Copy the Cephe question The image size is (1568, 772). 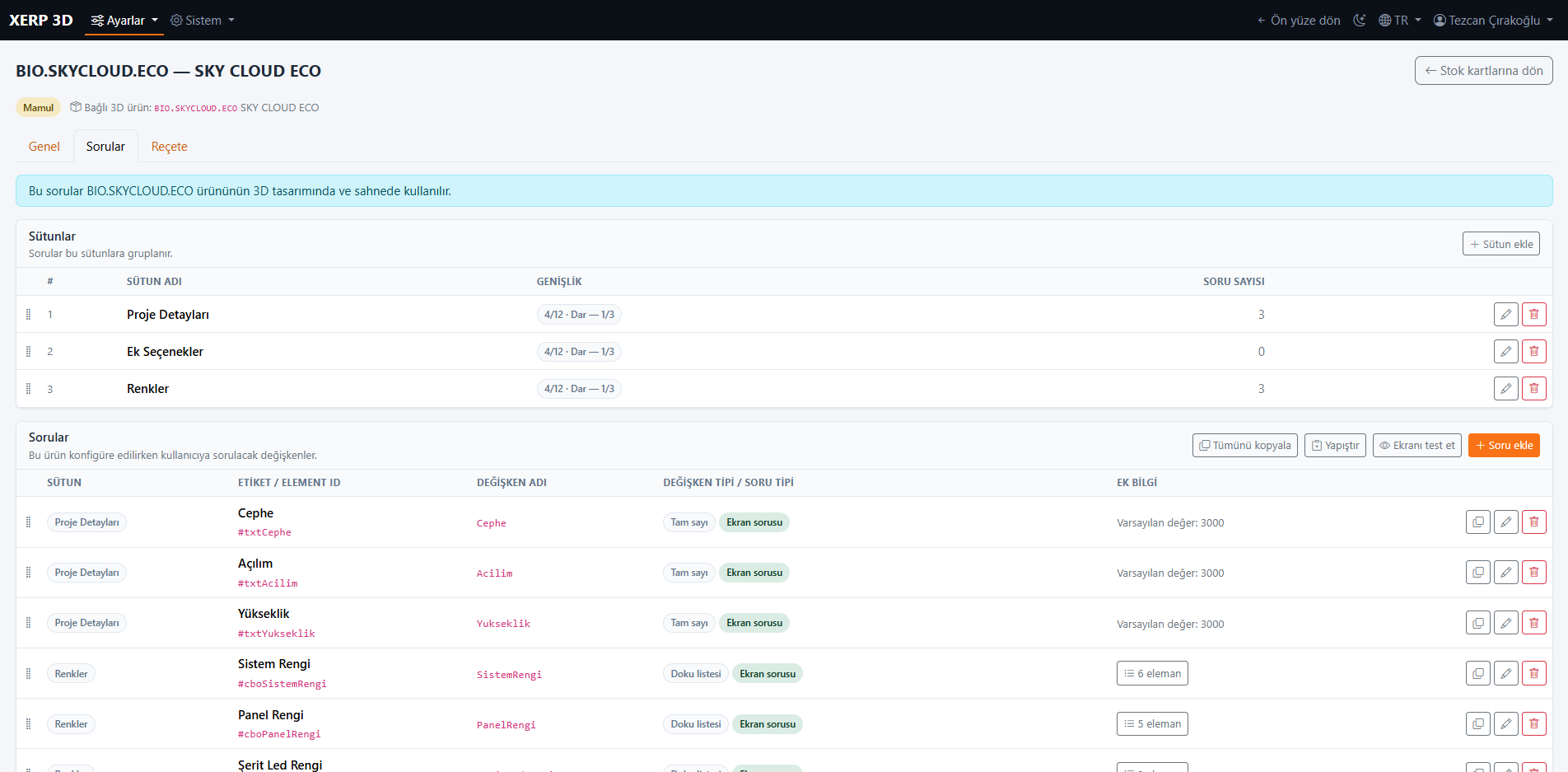(1477, 522)
